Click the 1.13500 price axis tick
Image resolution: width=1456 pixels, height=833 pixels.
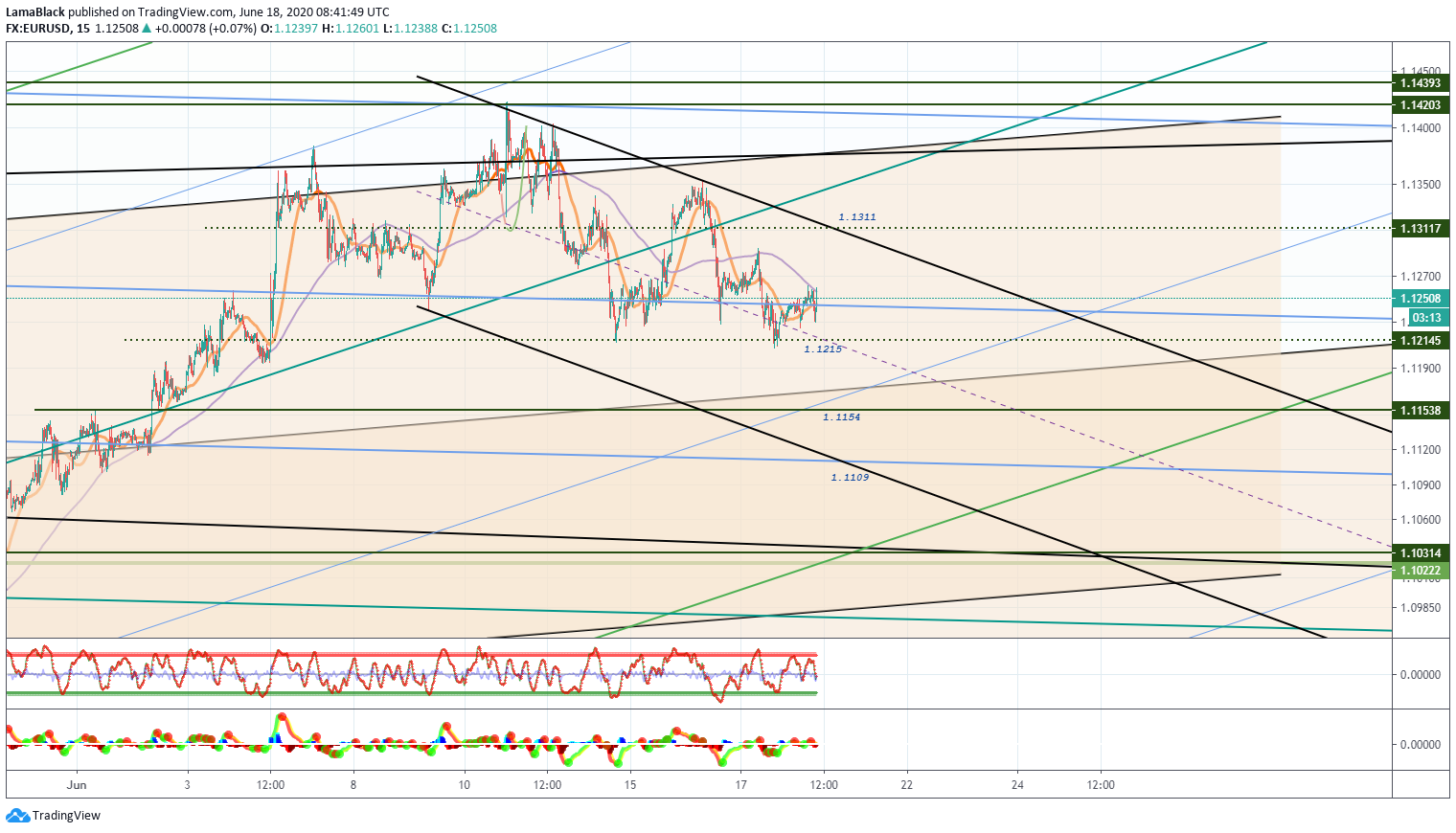point(1421,185)
